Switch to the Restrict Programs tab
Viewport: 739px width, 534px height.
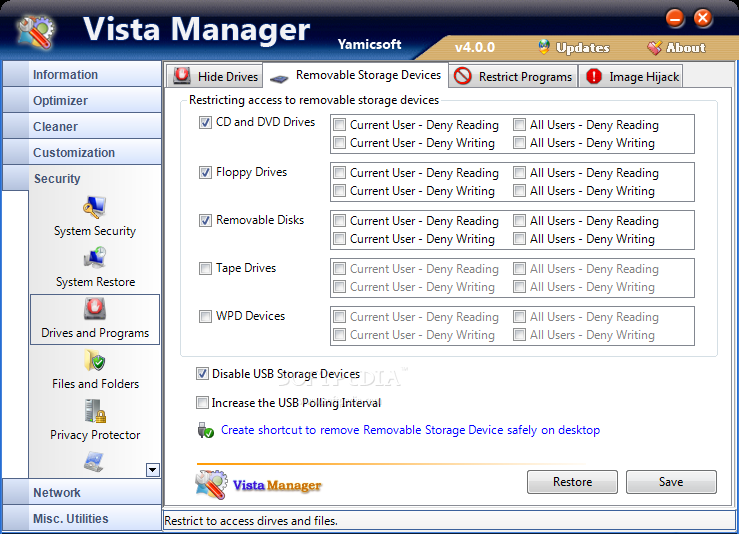point(513,76)
